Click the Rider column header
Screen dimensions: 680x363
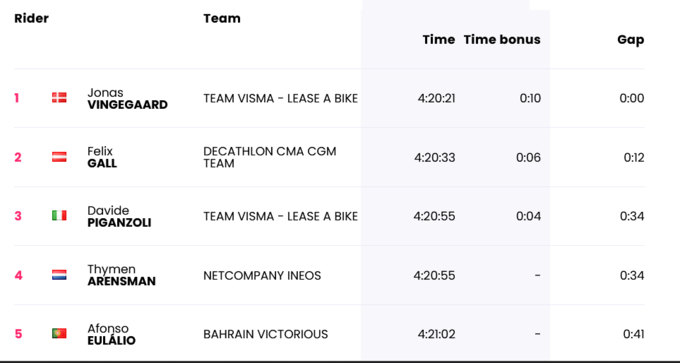[x=31, y=18]
